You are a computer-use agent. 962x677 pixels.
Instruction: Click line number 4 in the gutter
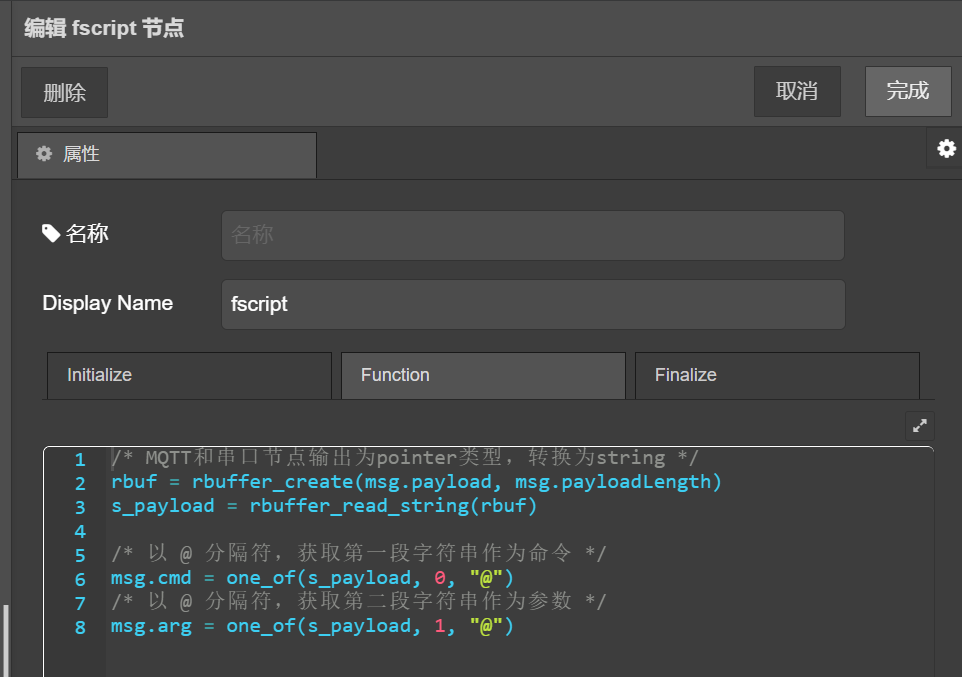(x=80, y=531)
